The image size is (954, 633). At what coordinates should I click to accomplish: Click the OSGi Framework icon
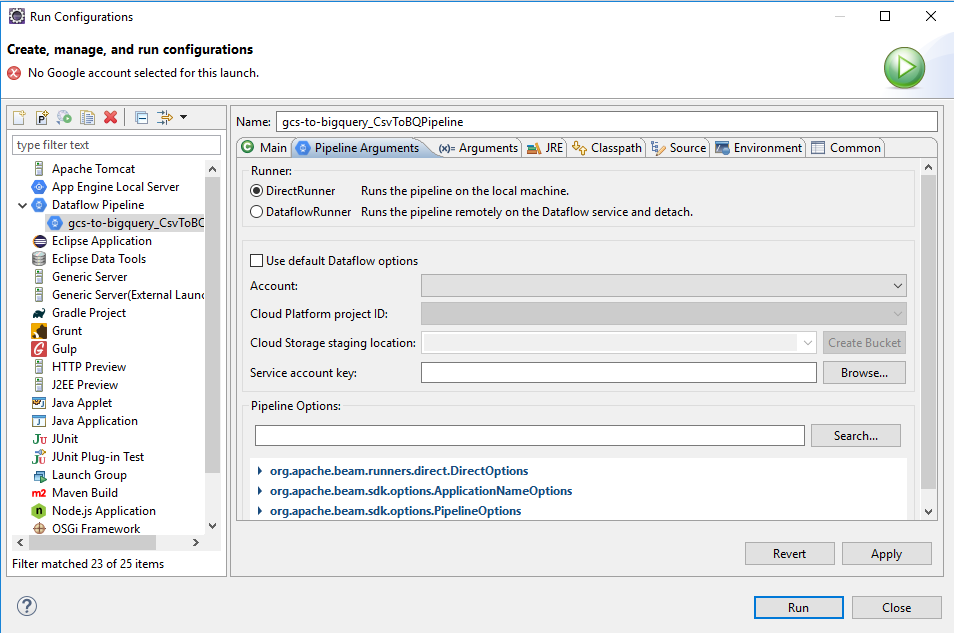tap(40, 528)
